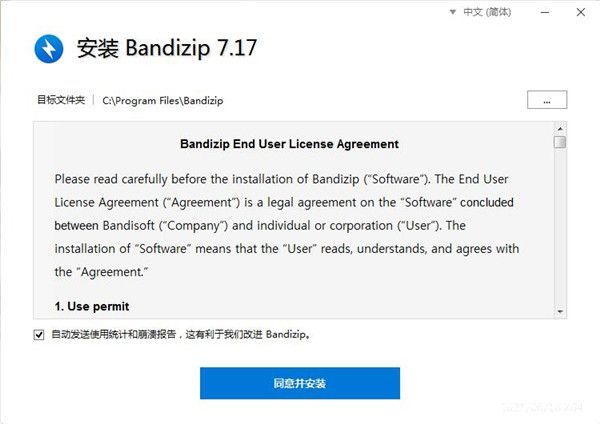Close the Bandizip setup window

click(x=580, y=12)
